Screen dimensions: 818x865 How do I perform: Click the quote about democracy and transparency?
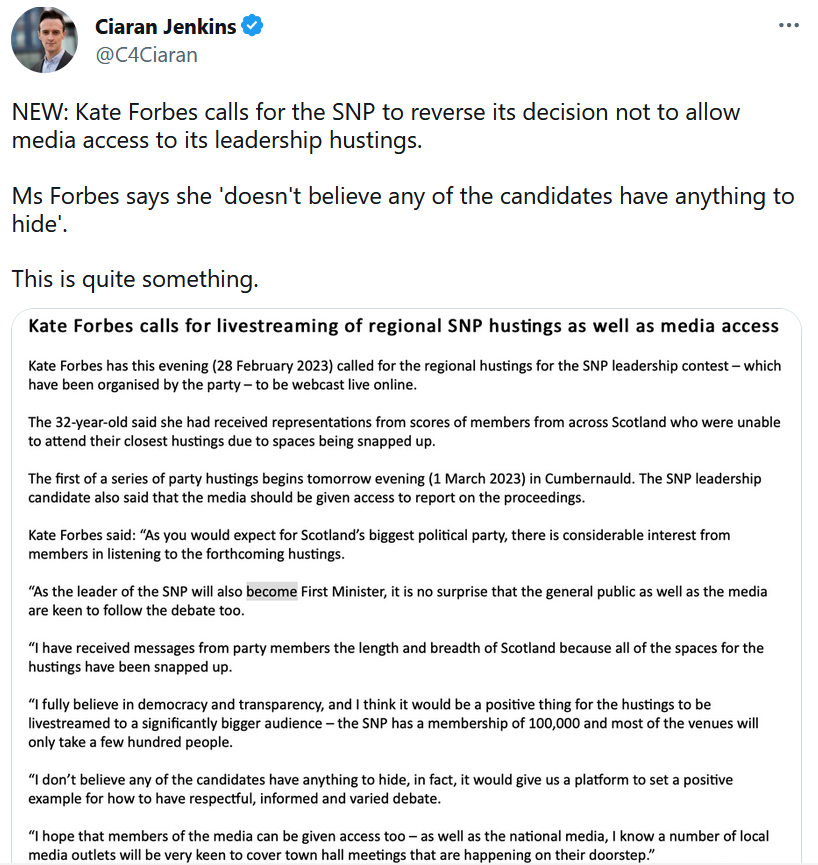393,723
